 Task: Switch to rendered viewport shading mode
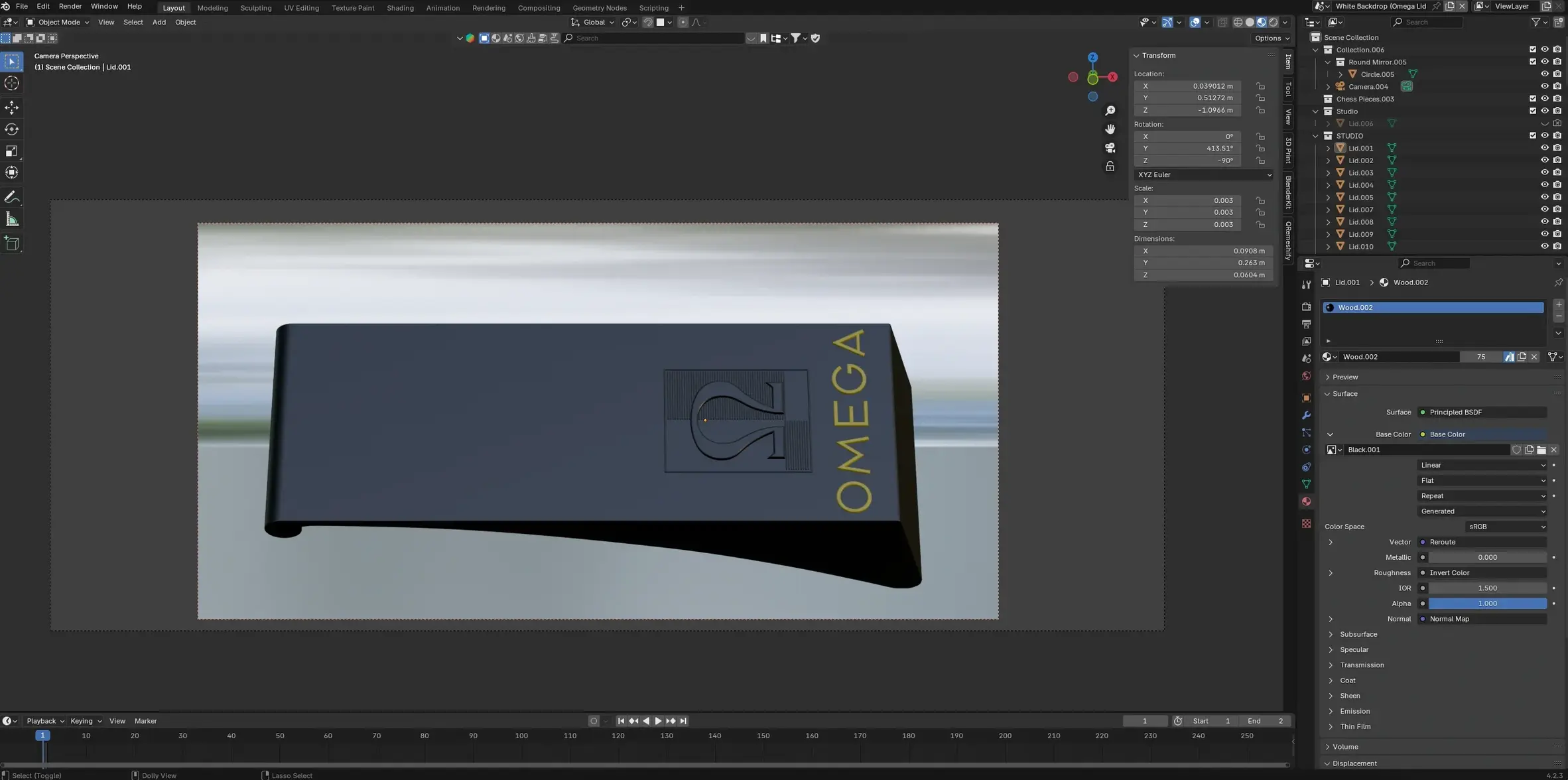point(1274,22)
